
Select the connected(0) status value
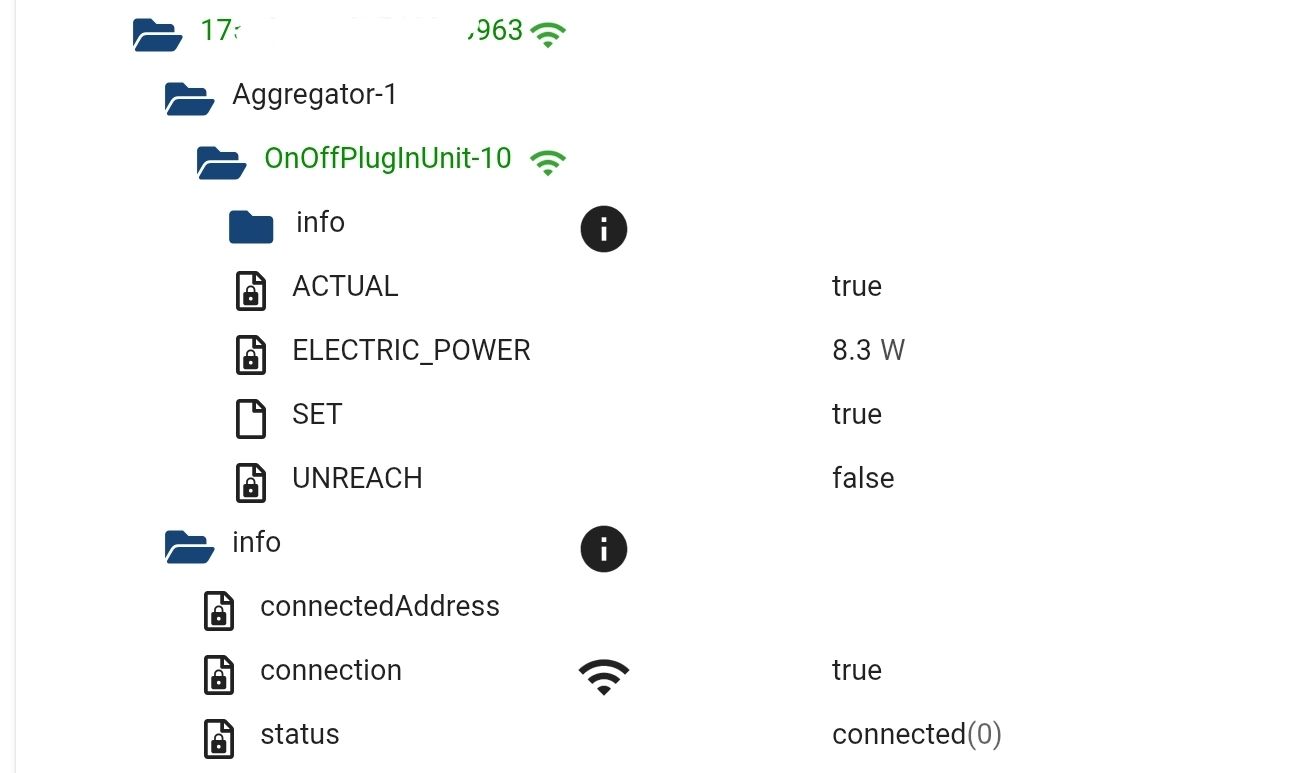click(916, 734)
